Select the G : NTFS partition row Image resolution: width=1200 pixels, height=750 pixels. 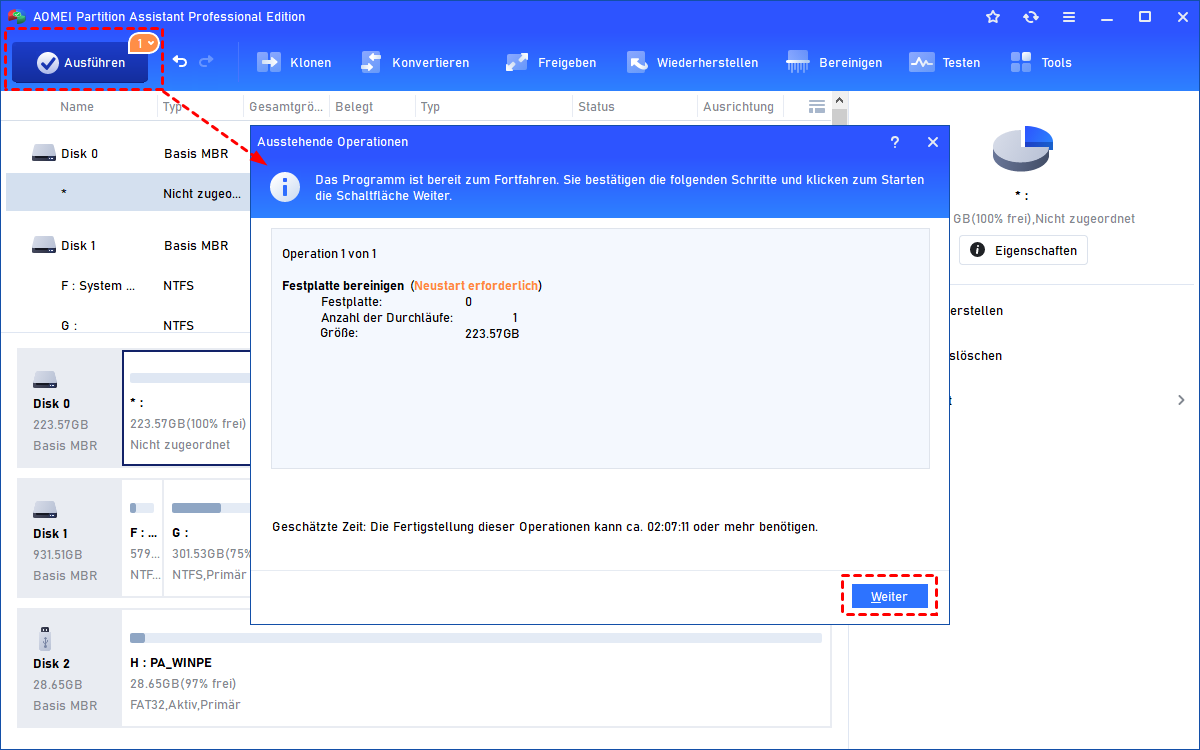pos(128,325)
